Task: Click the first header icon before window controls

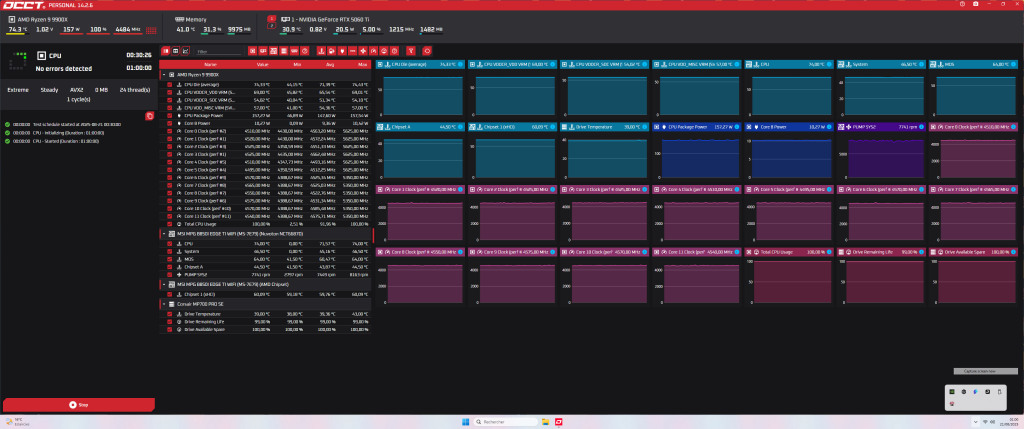Action: (963, 4)
